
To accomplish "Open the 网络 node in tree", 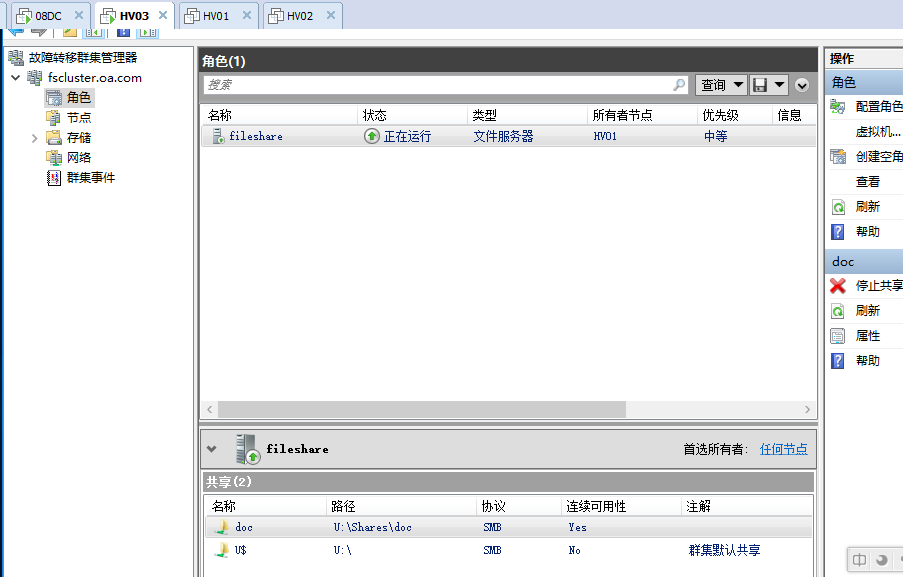I will click(x=79, y=157).
